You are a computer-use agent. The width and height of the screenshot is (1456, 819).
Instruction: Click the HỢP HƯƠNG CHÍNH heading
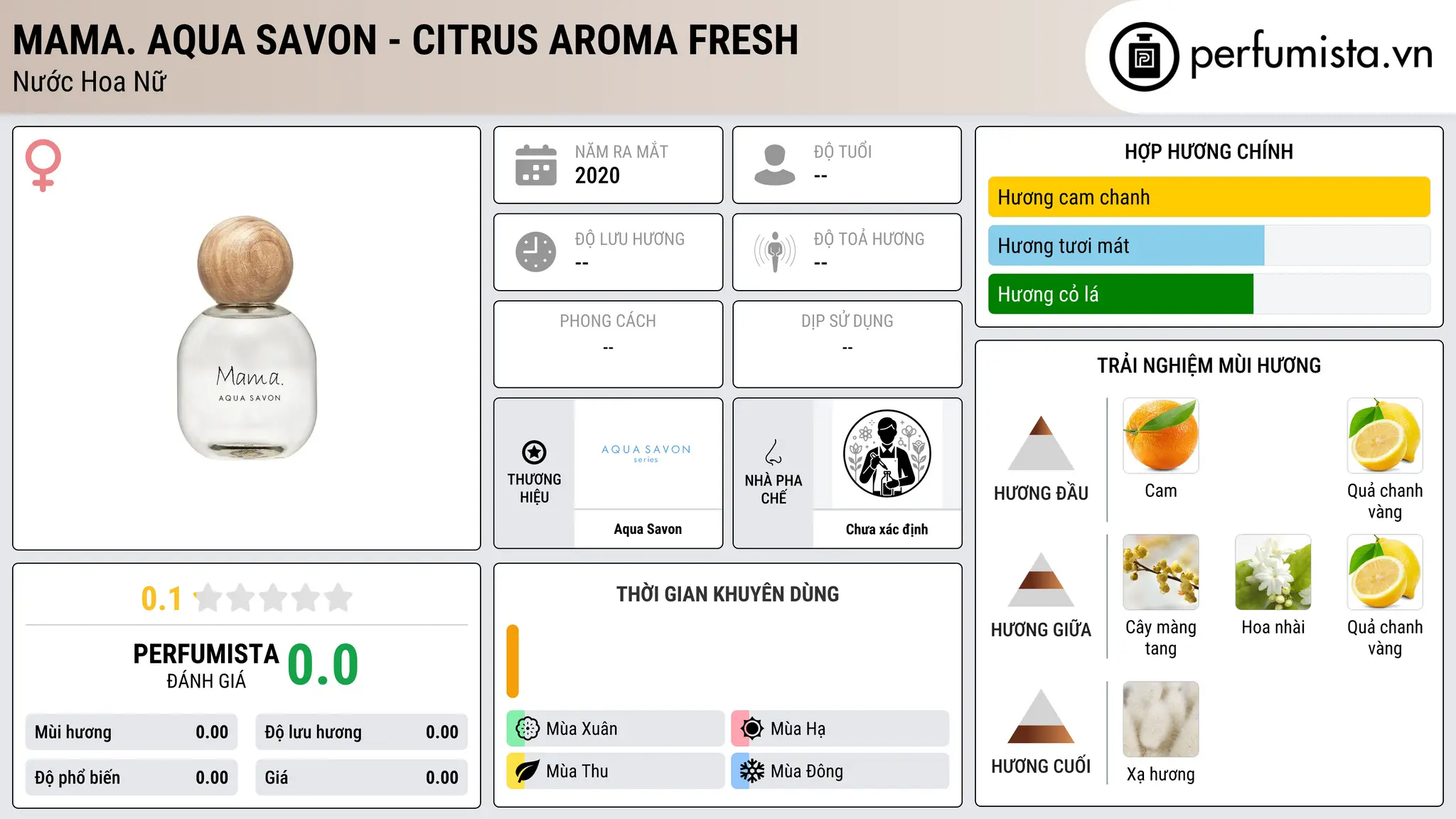1209,151
